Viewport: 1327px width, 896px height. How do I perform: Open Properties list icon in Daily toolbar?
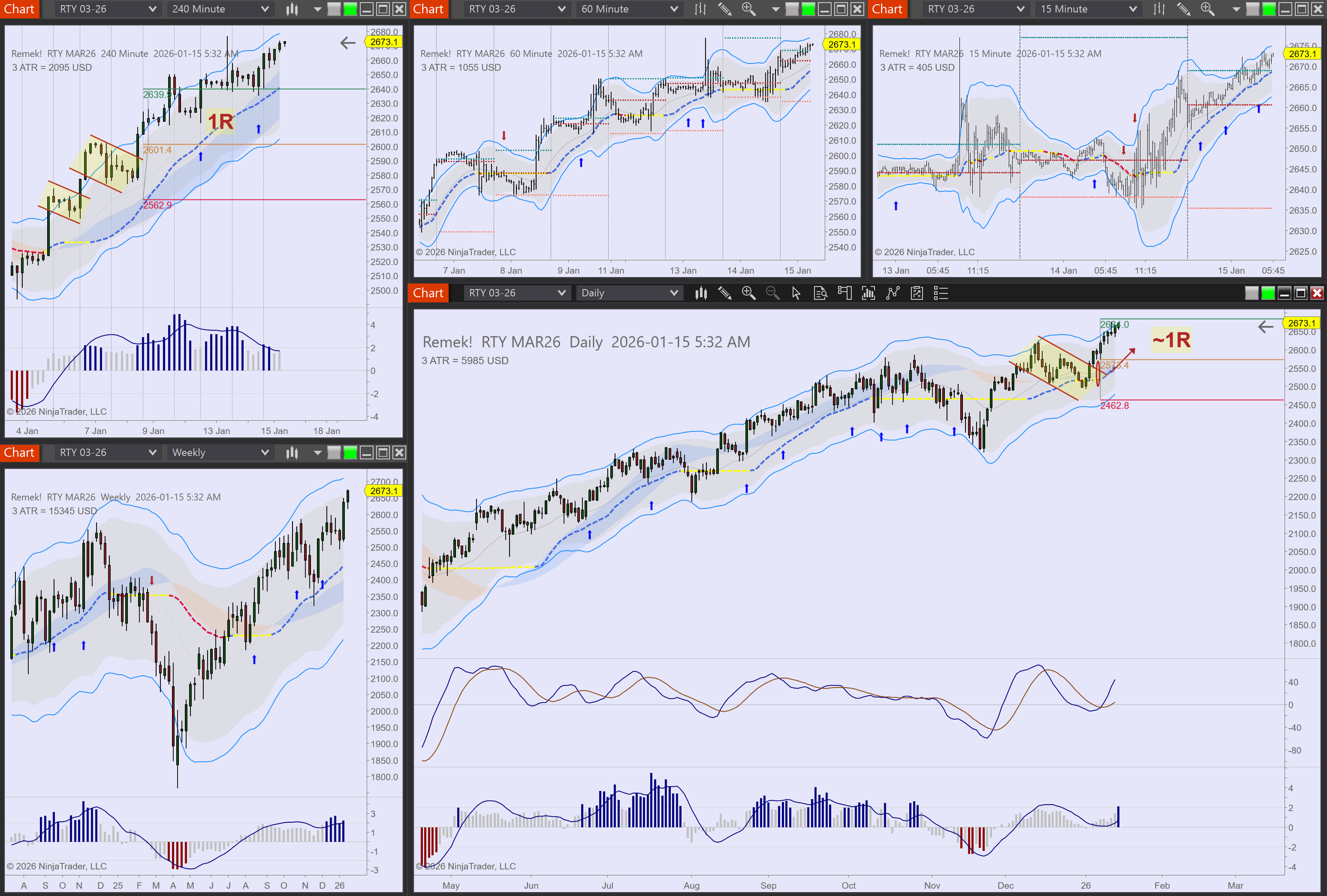click(x=941, y=293)
